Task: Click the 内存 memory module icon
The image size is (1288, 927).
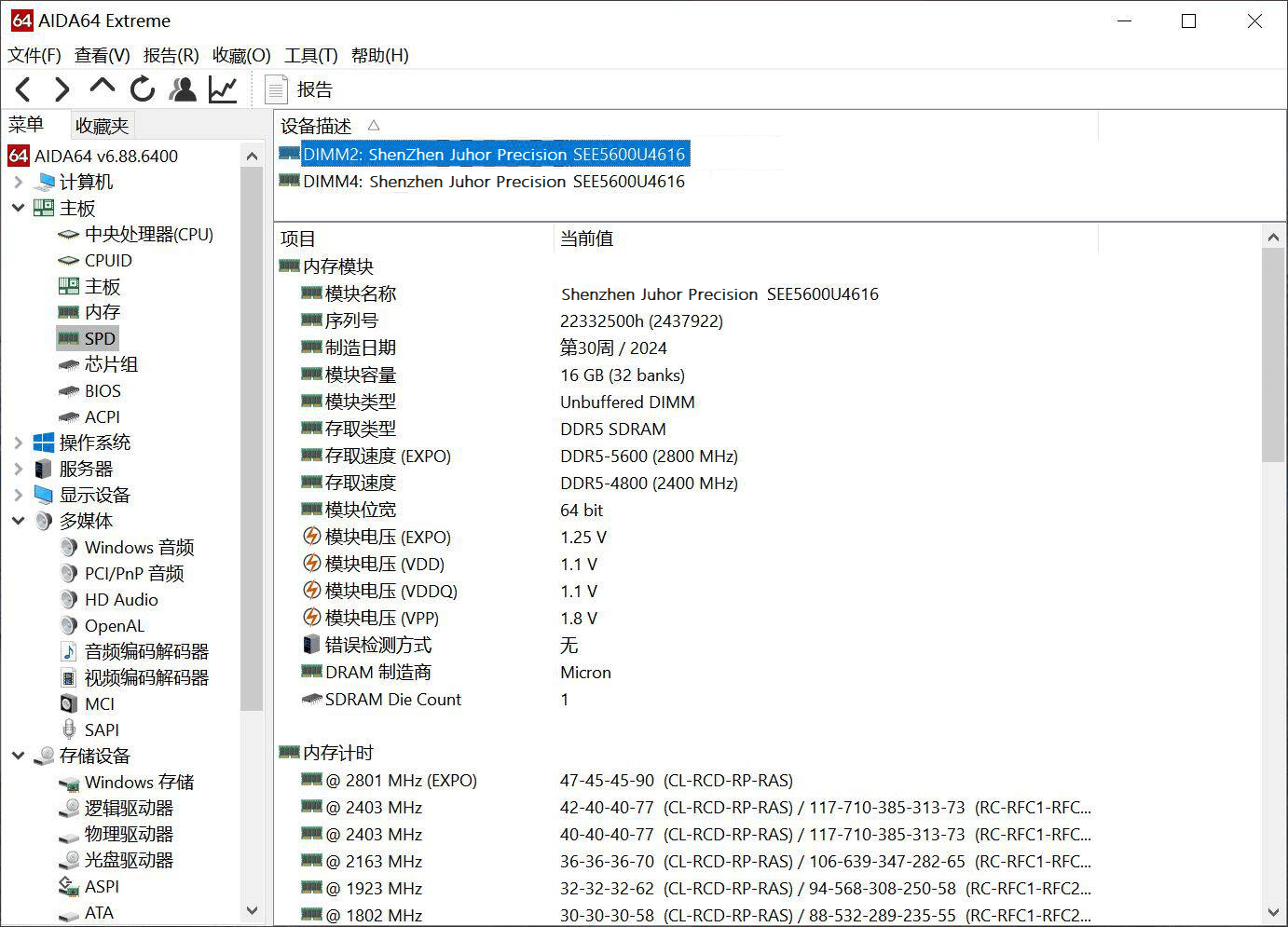Action: (68, 312)
